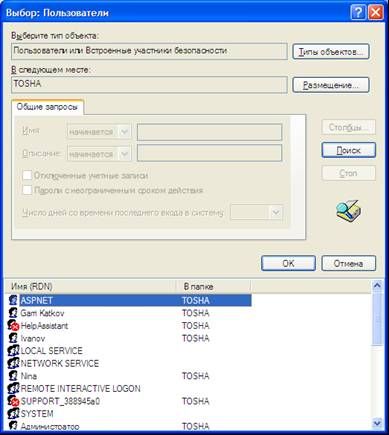Select the Ivanov row name
This screenshot has width=389, height=435.
point(33,338)
